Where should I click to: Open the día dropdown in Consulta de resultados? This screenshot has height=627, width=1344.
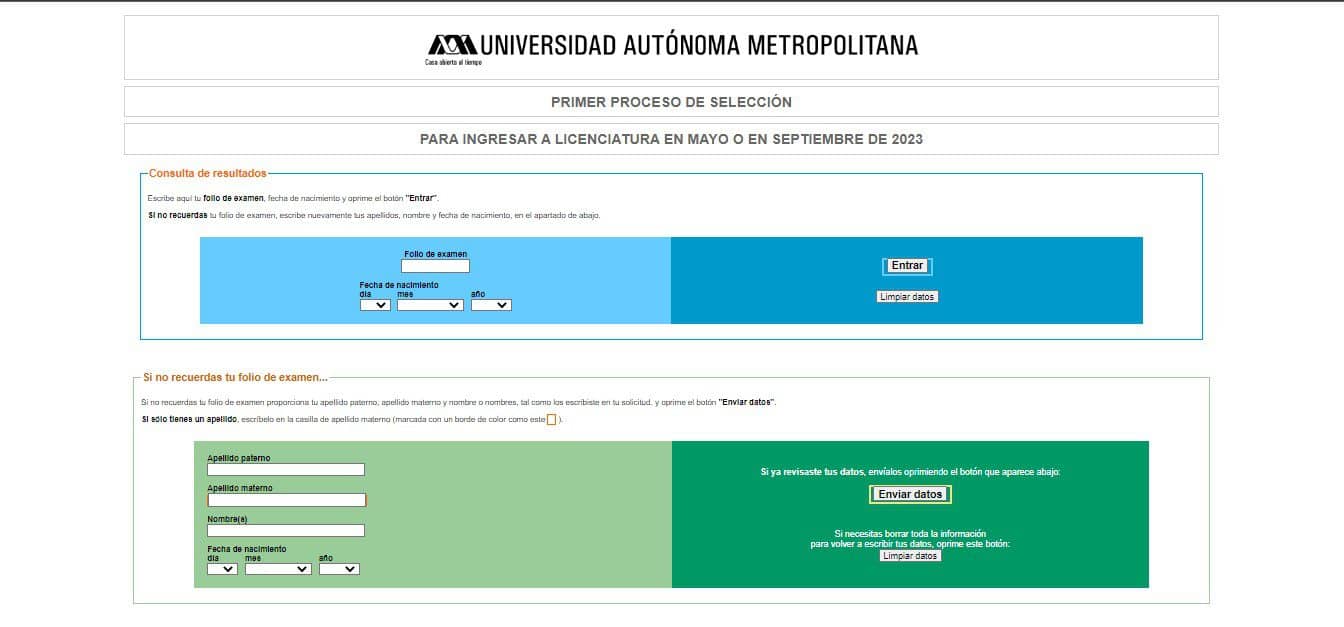coord(375,305)
